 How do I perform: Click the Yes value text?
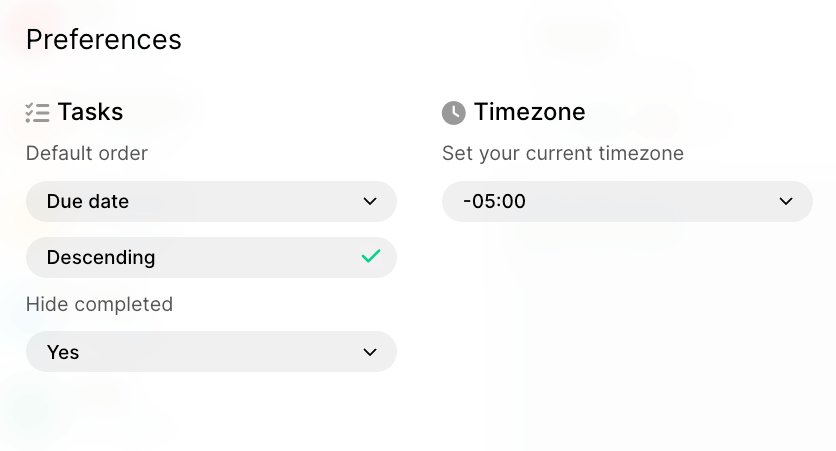click(x=63, y=352)
